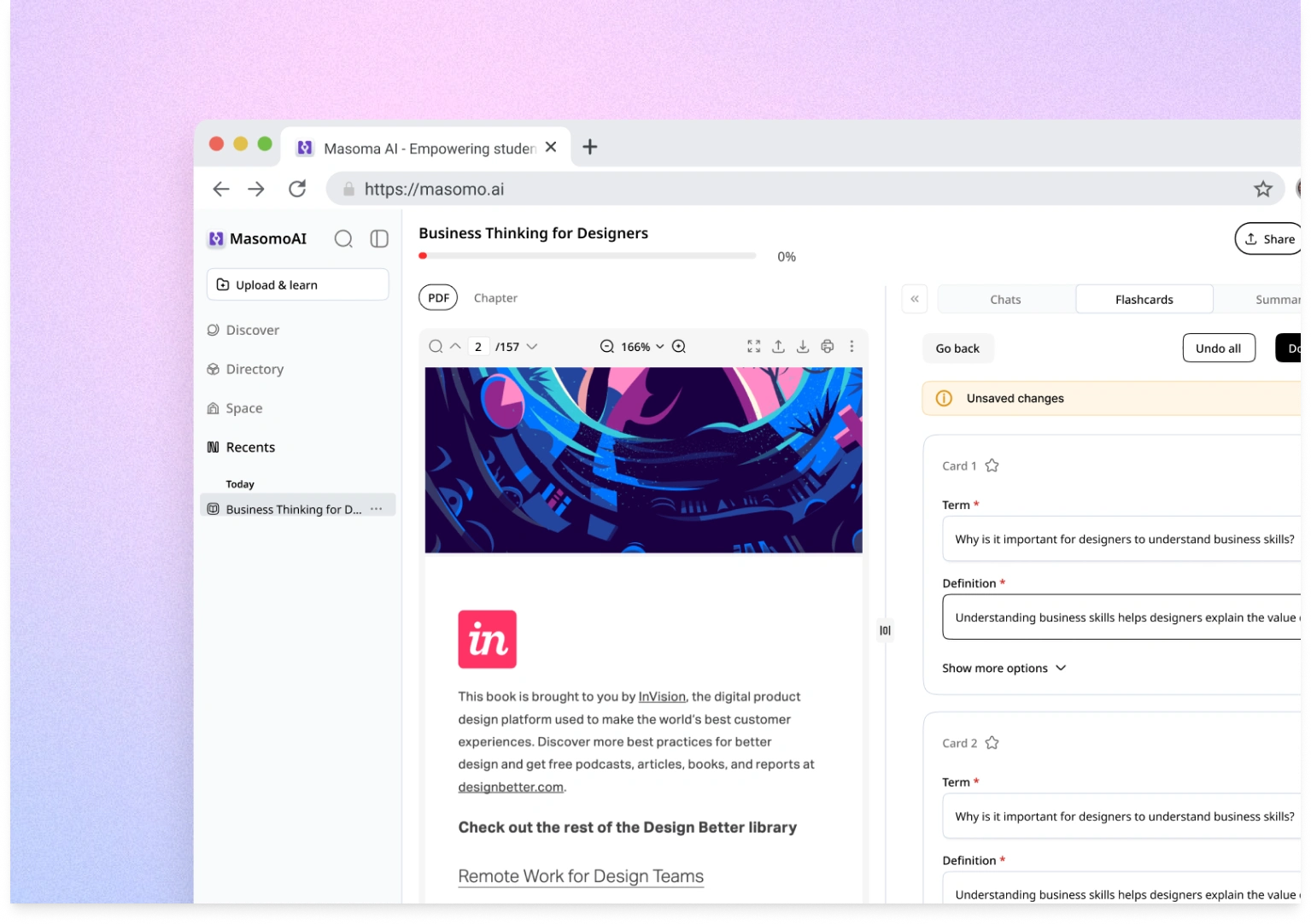Click the search icon beside the MasomoAI logo
Screen dimensions: 1311x924
tap(343, 239)
